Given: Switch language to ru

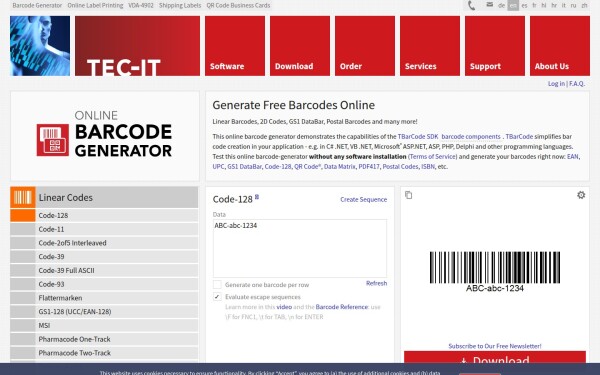Looking at the screenshot, I should tap(573, 5).
